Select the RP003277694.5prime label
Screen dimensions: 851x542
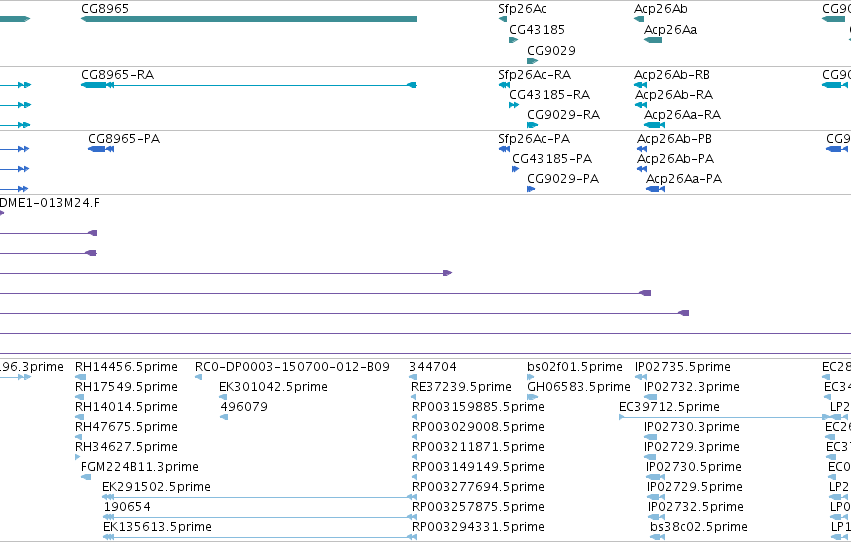point(478,487)
